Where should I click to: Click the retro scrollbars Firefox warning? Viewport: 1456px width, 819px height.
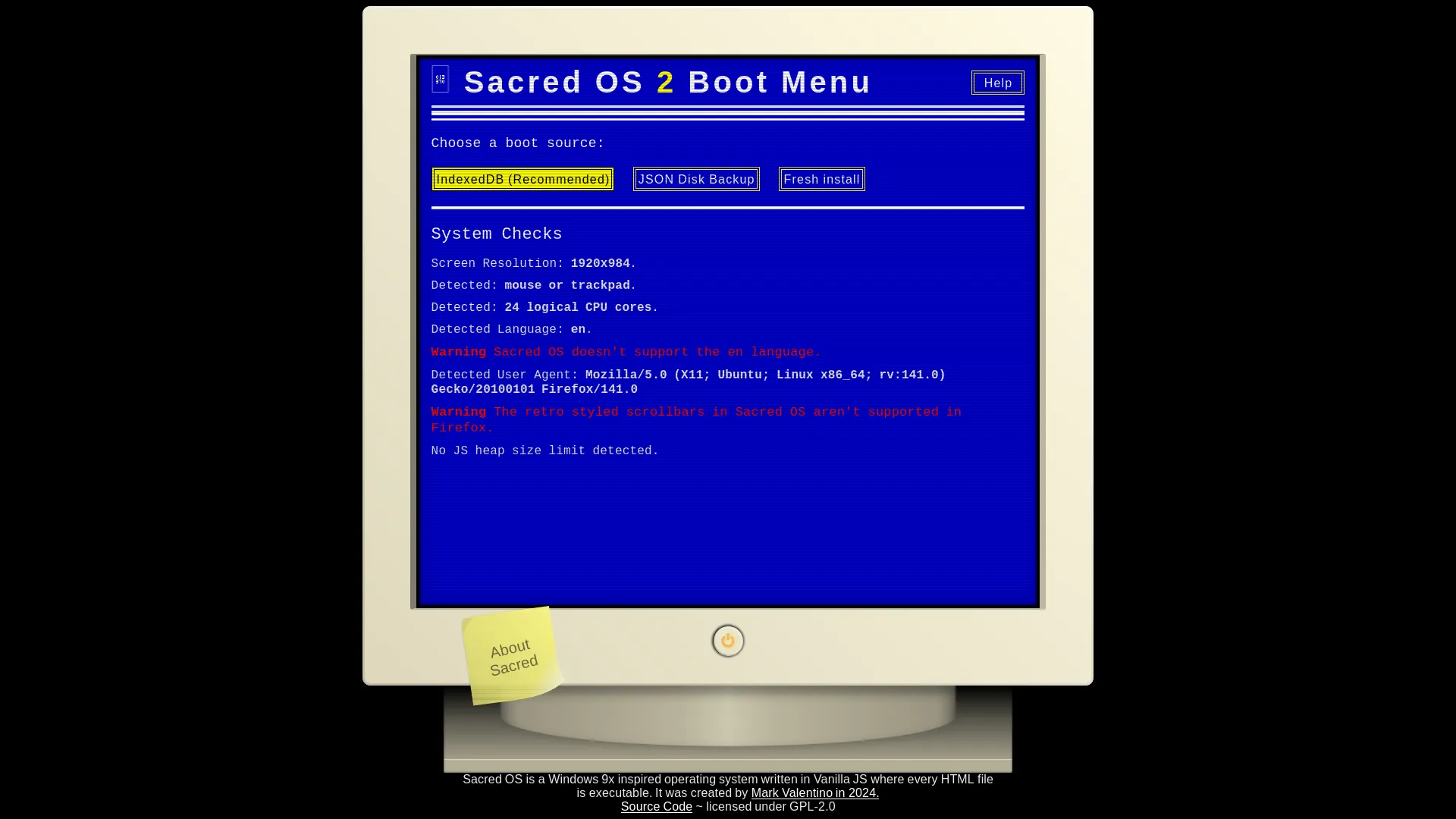pos(696,419)
